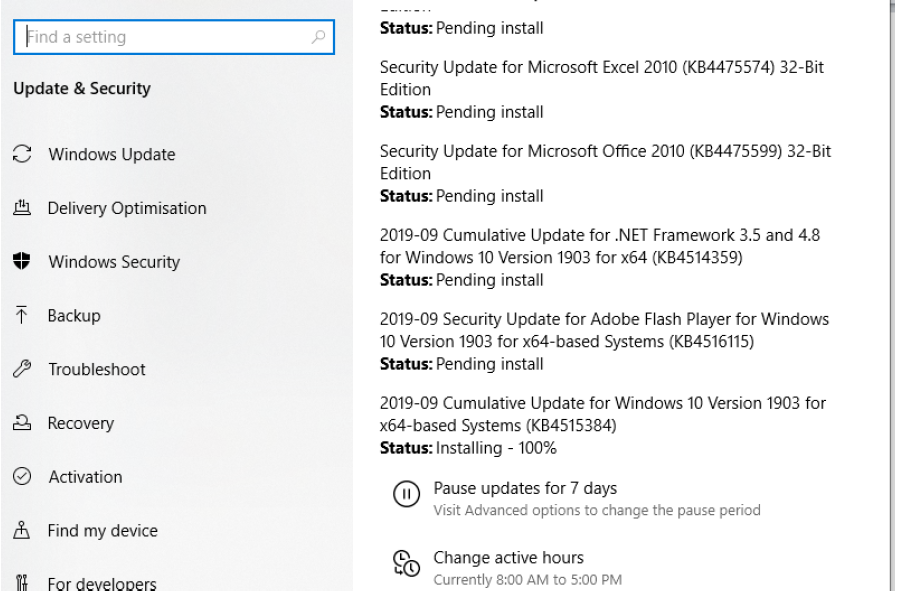This screenshot has width=897, height=592.
Task: Select Backup in the sidebar
Action: 74,315
